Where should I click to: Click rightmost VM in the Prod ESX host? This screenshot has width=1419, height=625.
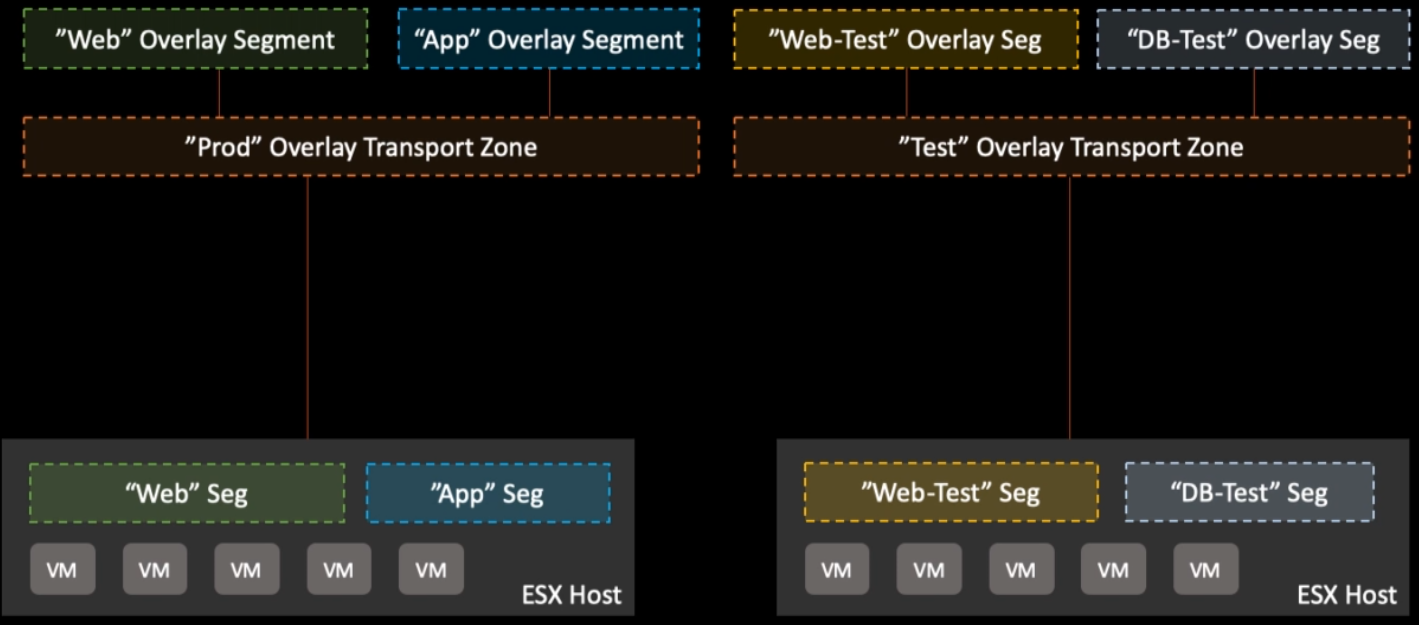point(431,570)
